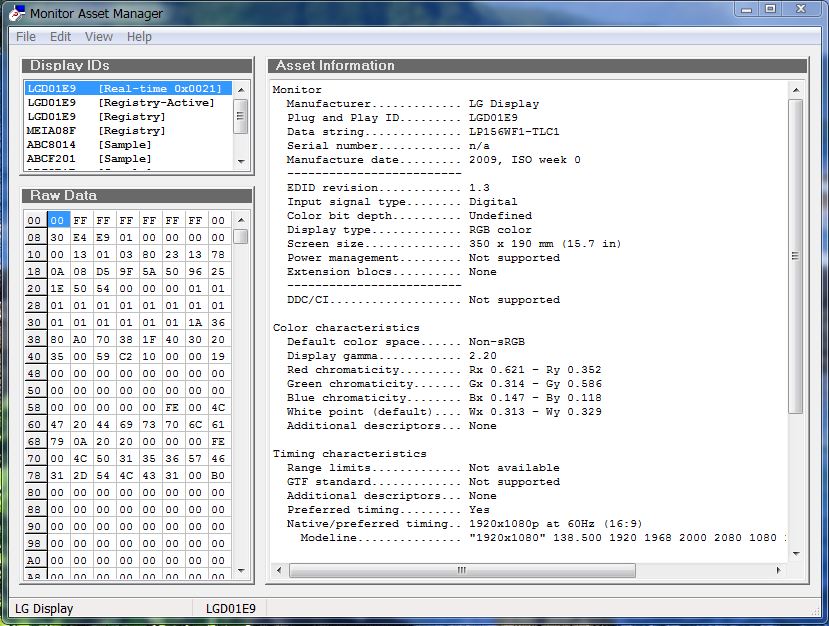This screenshot has height=626, width=829.
Task: Select MEIA08F Registry display entry
Action: click(96, 131)
